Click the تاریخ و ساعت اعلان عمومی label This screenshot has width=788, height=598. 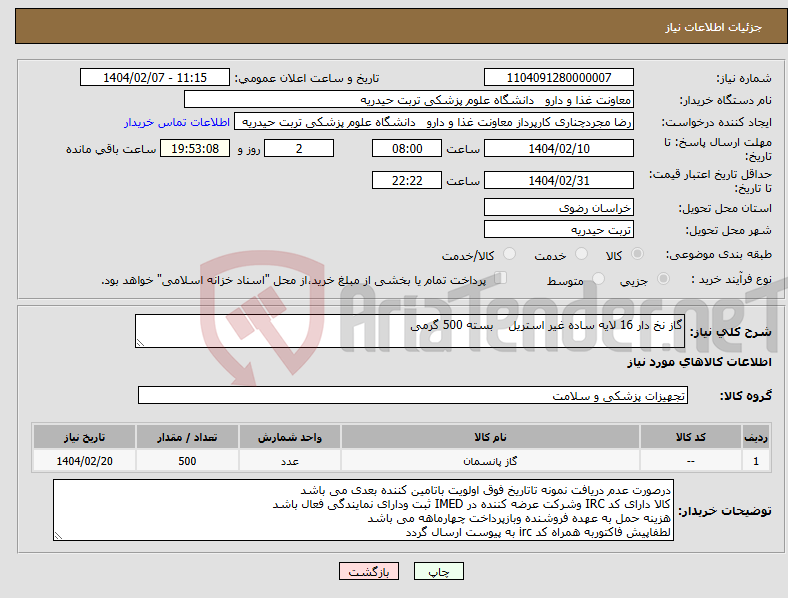pyautogui.click(x=307, y=78)
